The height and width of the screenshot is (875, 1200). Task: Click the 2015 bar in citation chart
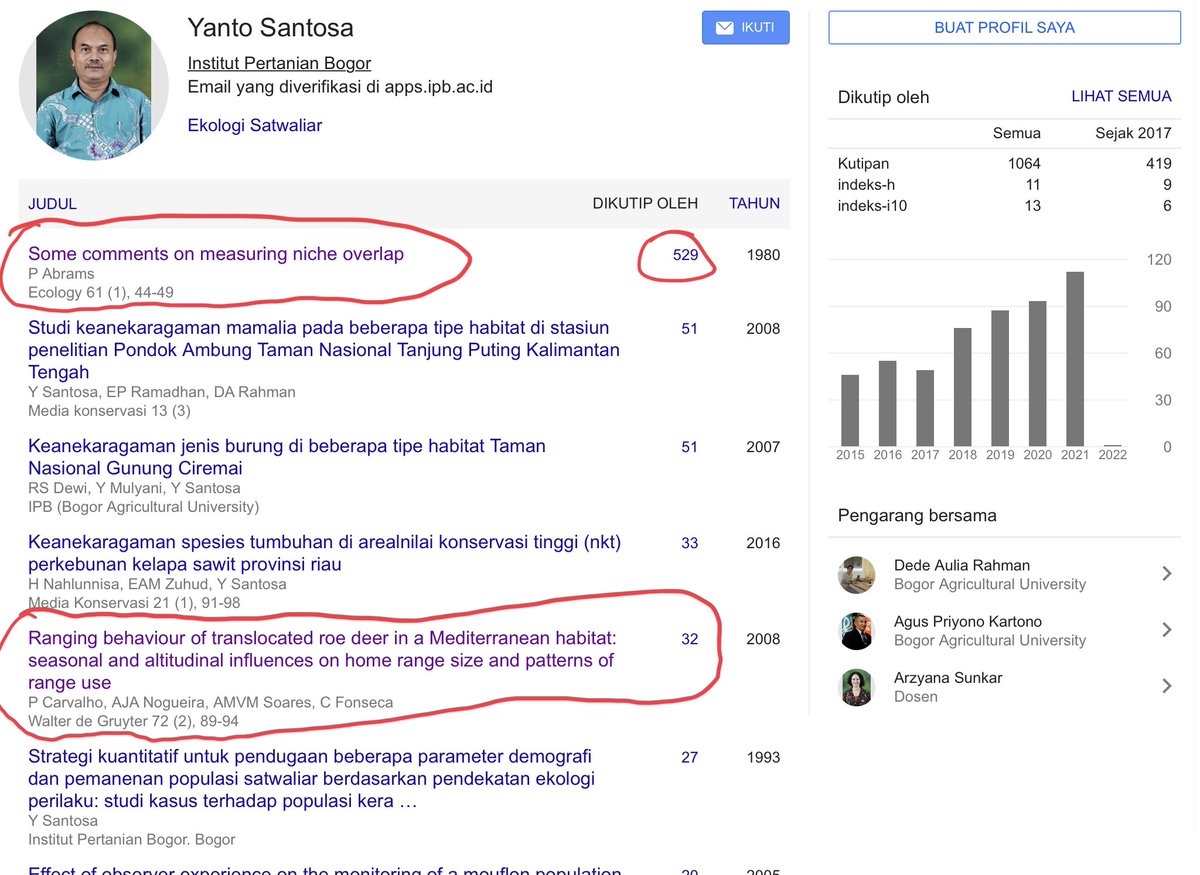(850, 410)
